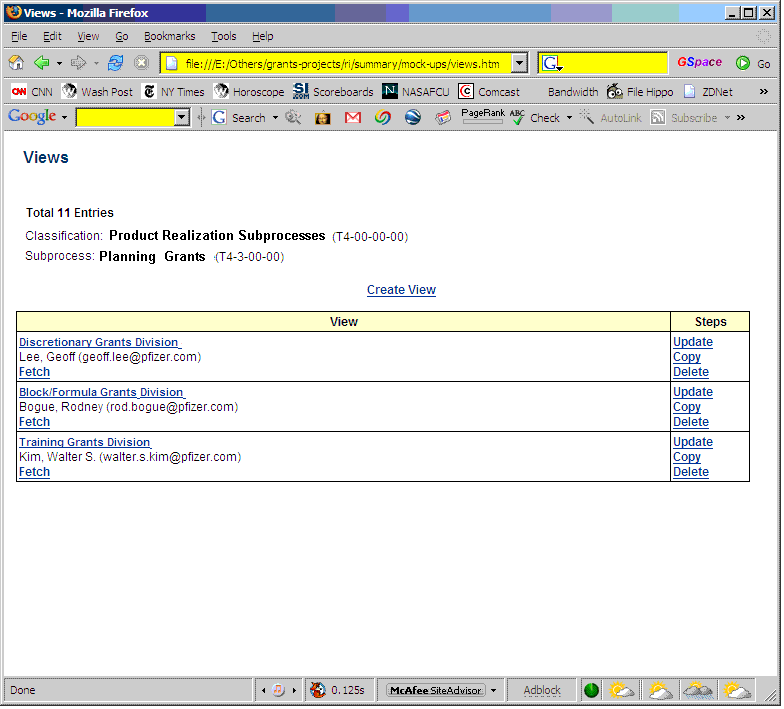This screenshot has height=709, width=784.
Task: Click the PageRank indicator
Action: (483, 116)
